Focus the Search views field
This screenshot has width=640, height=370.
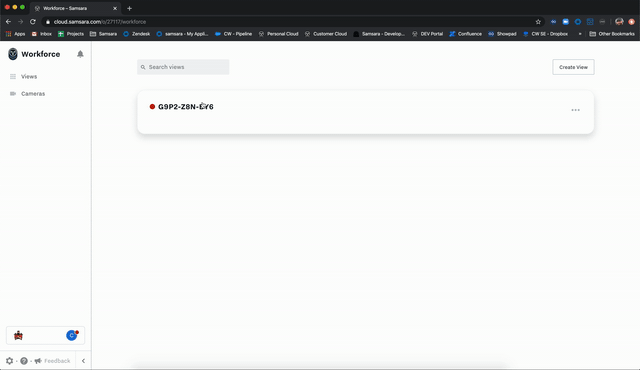(183, 67)
